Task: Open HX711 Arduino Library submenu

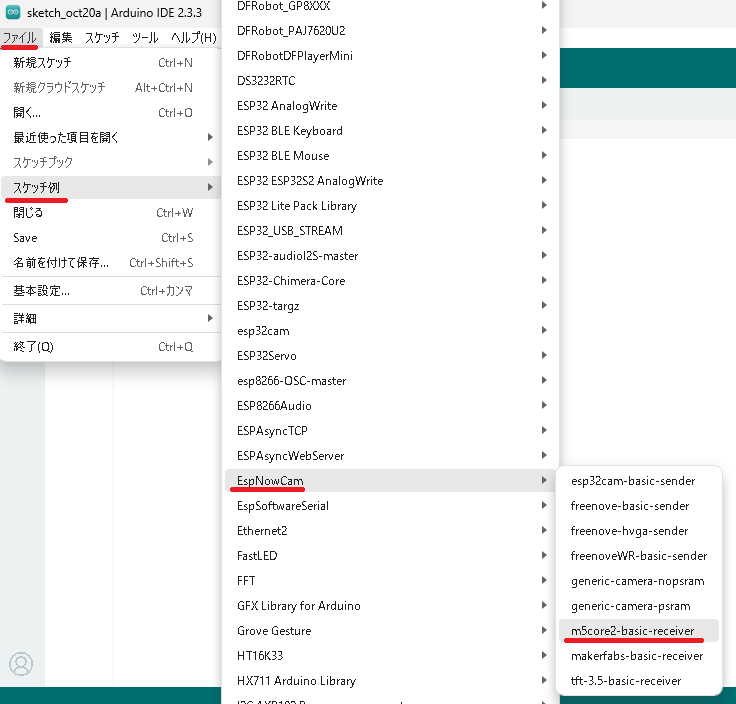Action: coord(391,681)
